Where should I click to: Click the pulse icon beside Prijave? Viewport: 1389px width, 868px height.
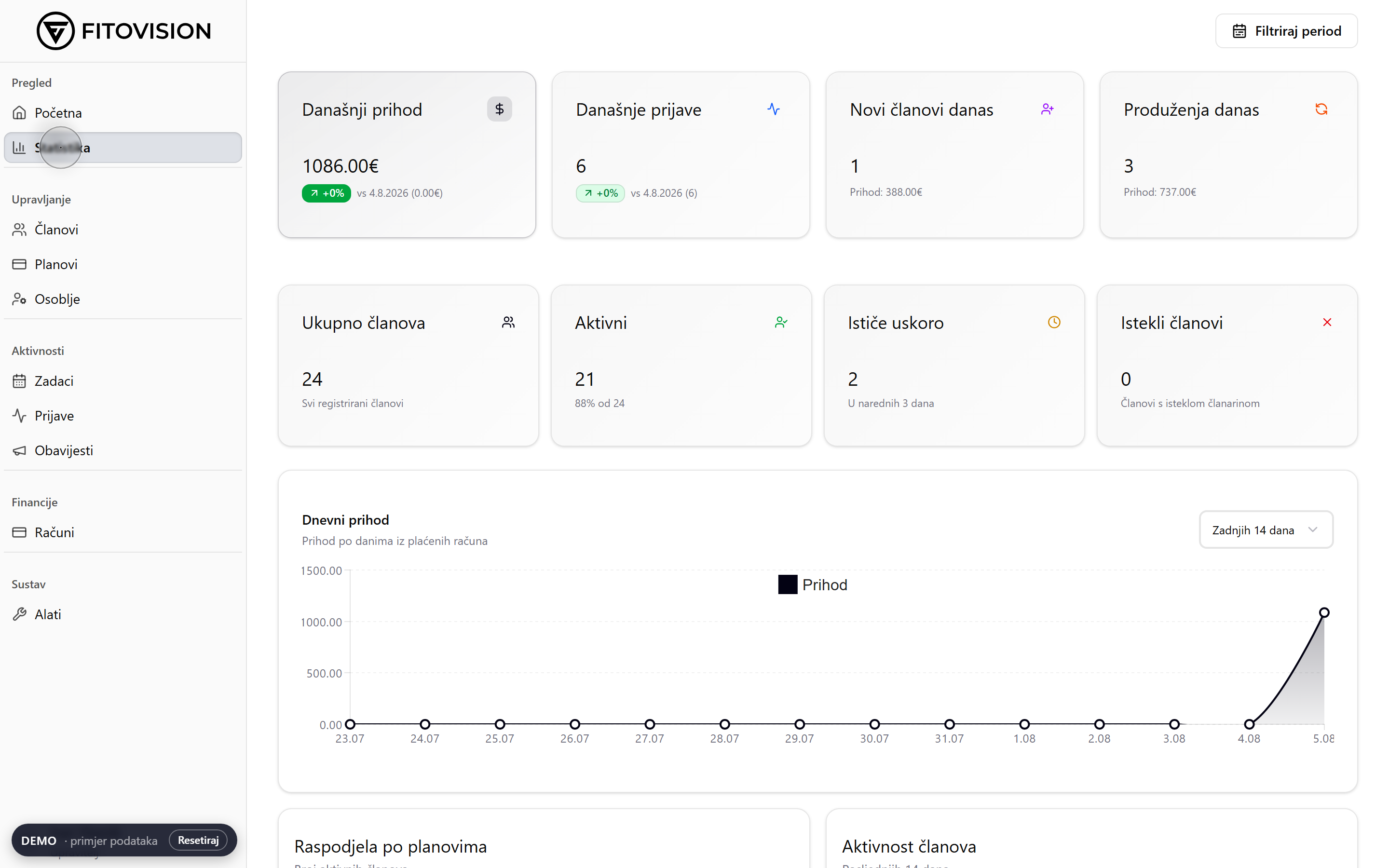click(x=19, y=416)
